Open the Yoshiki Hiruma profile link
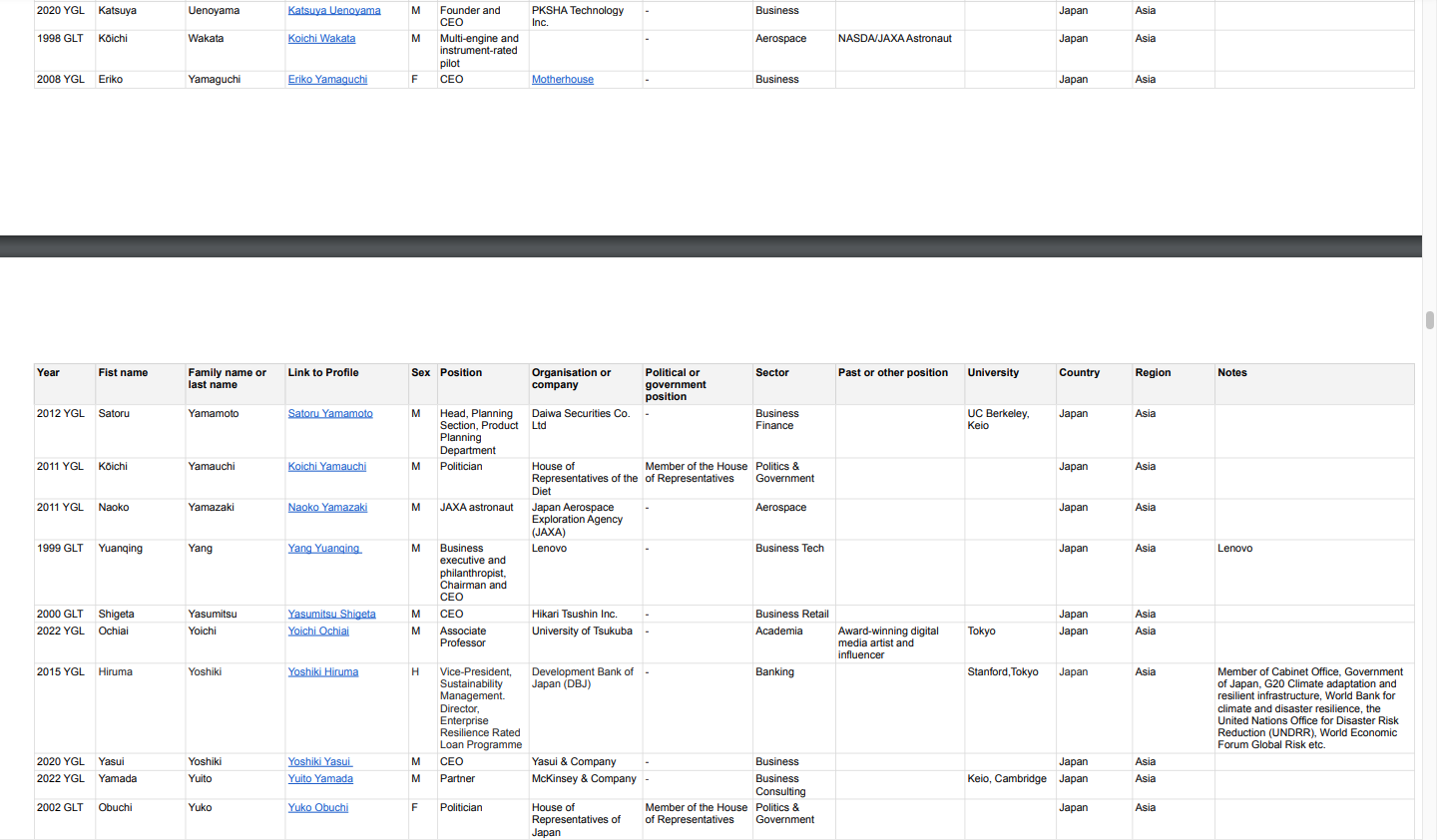Image resolution: width=1437 pixels, height=840 pixels. tap(323, 672)
